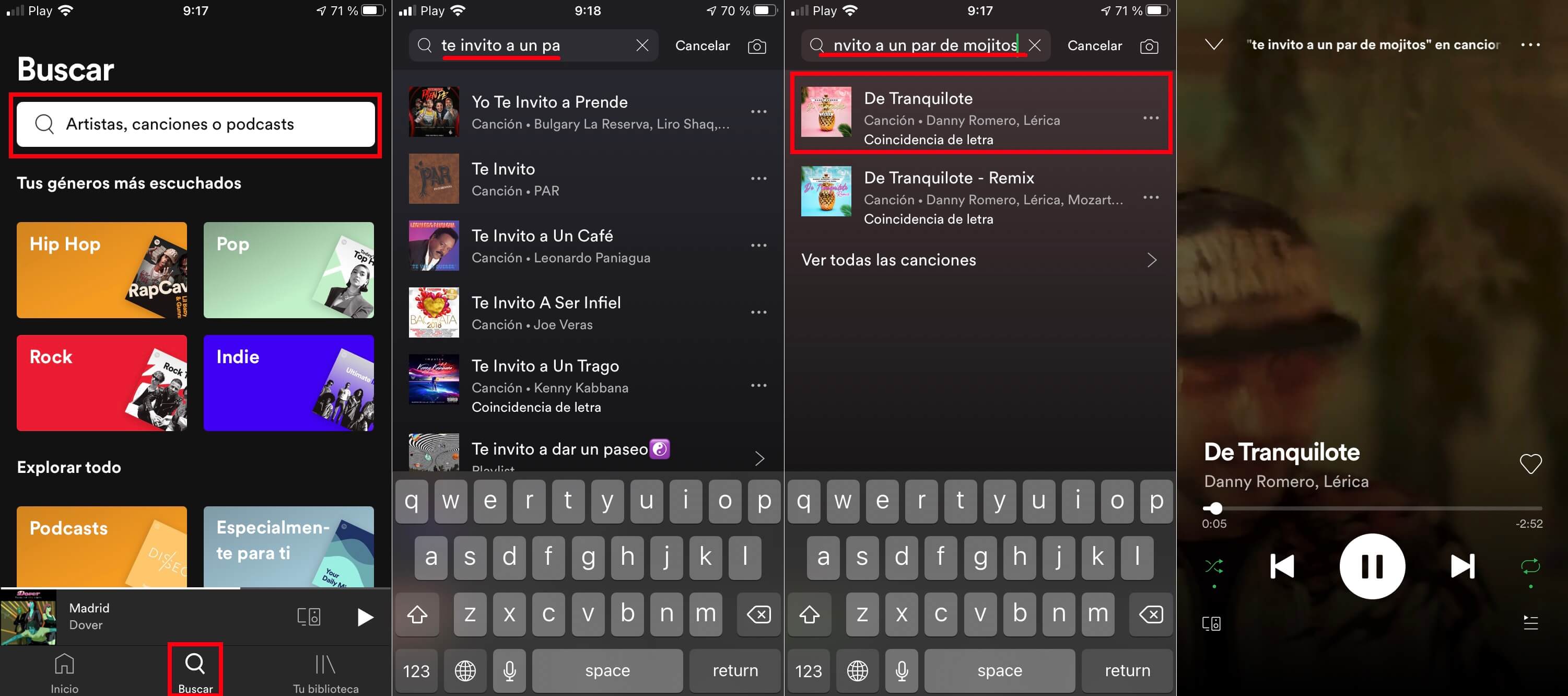Screen dimensions: 1568x696
Task: Switch to the Buscar tab
Action: (x=195, y=673)
